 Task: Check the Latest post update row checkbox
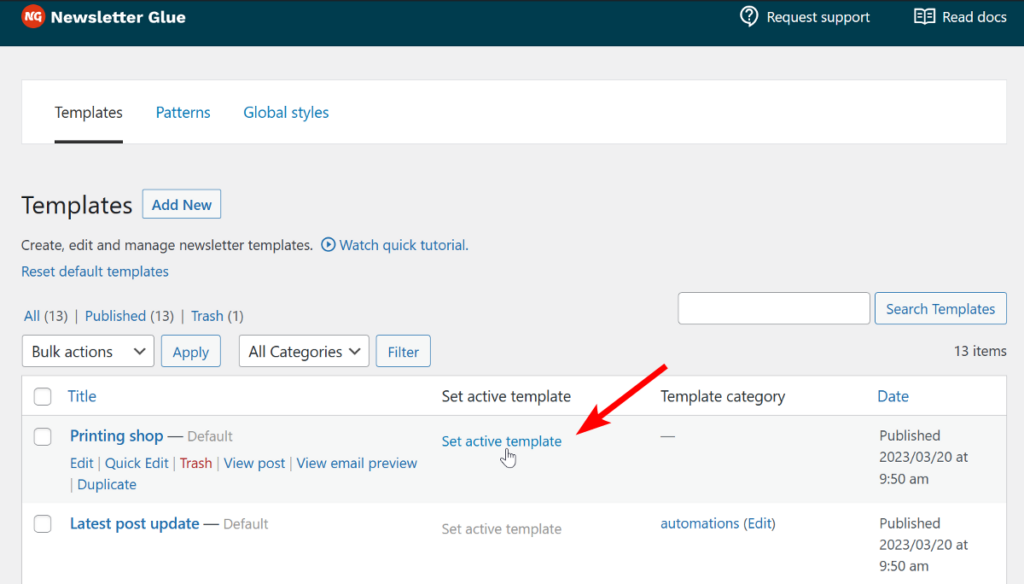pos(42,524)
